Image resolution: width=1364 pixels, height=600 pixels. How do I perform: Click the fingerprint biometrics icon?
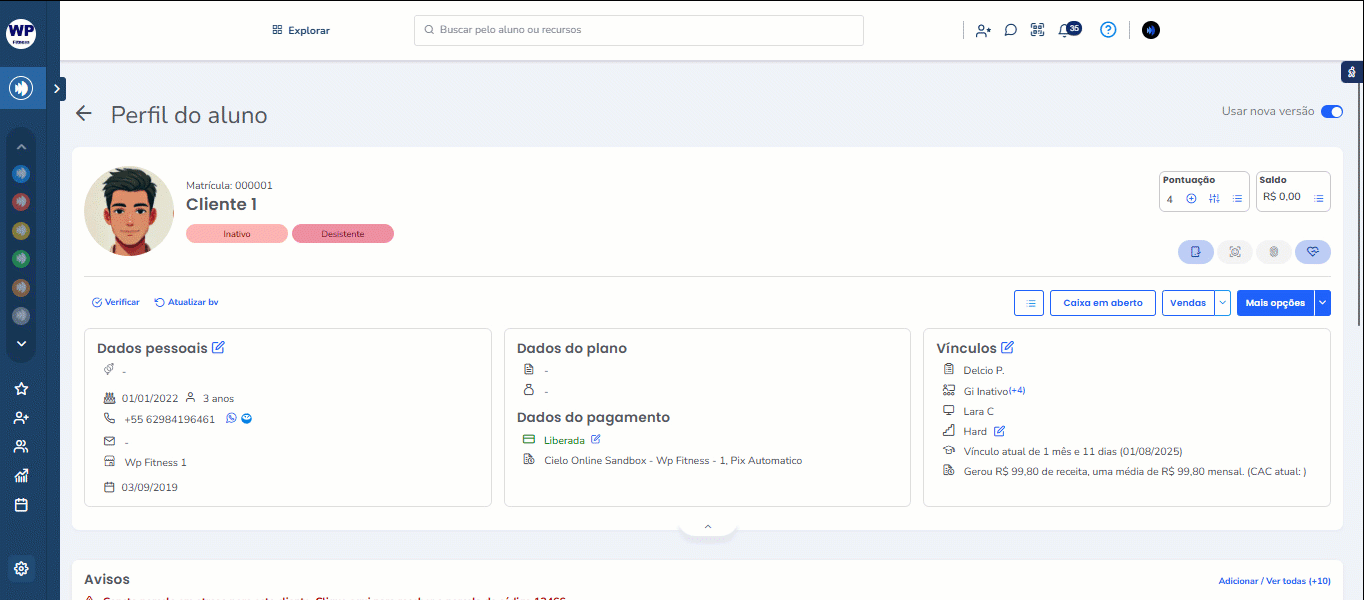pyautogui.click(x=1274, y=252)
